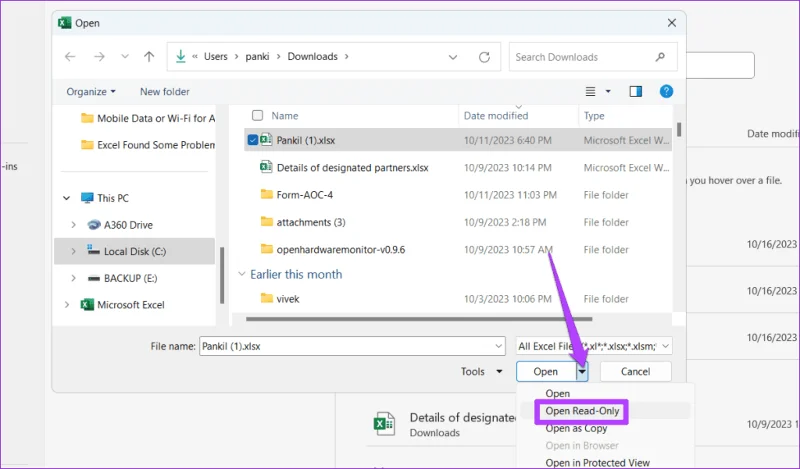Refresh the Downloads folder view
The width and height of the screenshot is (800, 469).
coord(484,57)
